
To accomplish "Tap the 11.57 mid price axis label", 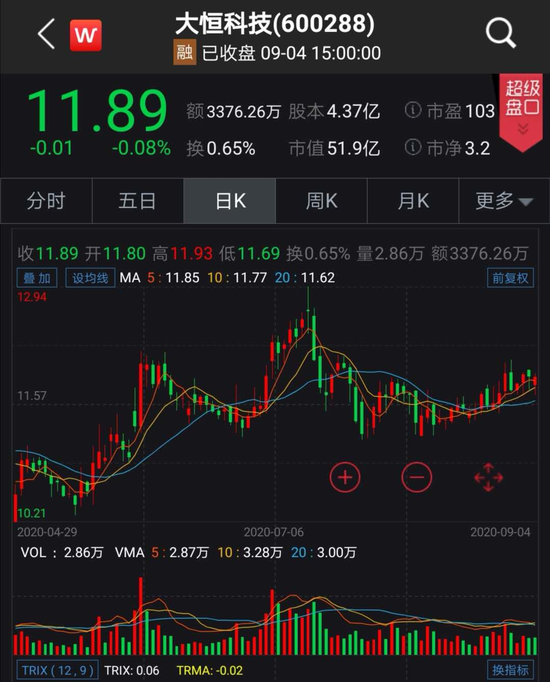I will (x=32, y=395).
